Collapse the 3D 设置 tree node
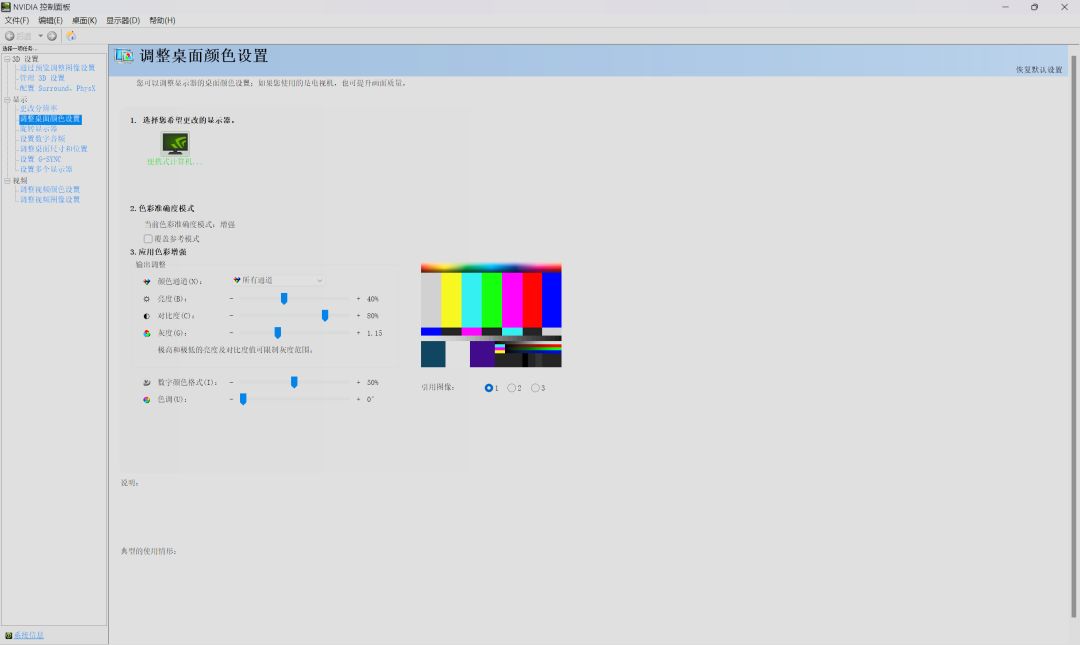This screenshot has width=1080, height=645. pos(8,59)
